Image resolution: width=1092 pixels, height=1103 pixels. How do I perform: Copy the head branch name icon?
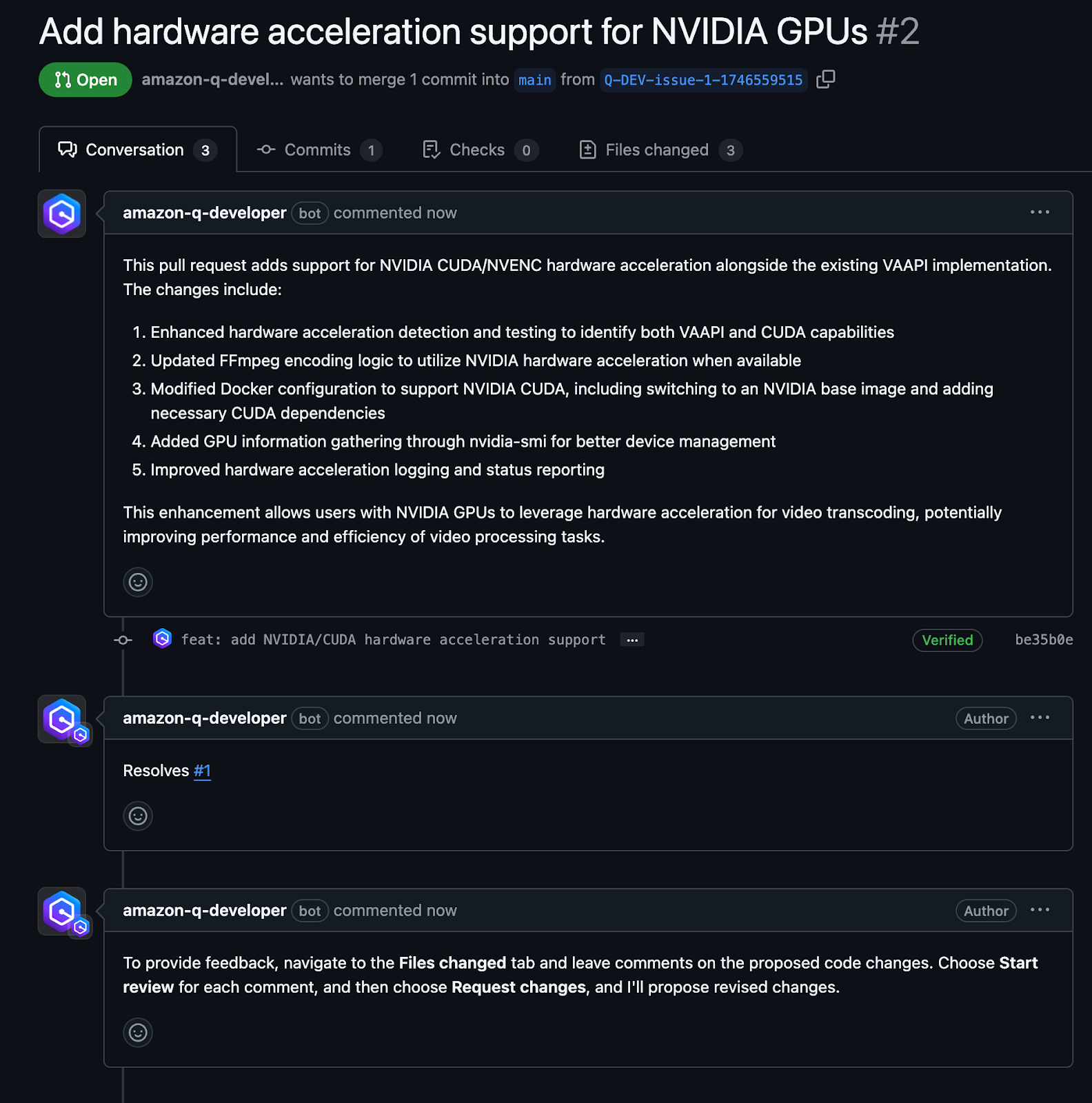825,79
